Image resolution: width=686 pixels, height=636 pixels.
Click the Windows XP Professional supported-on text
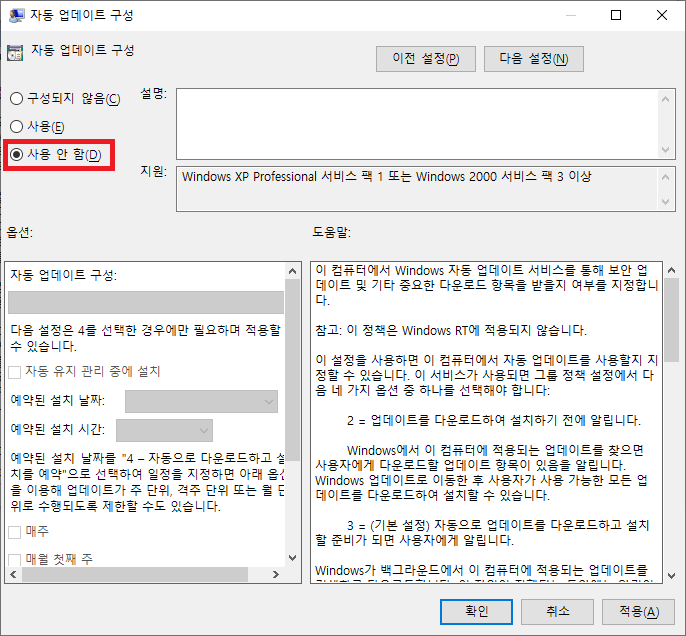click(386, 177)
